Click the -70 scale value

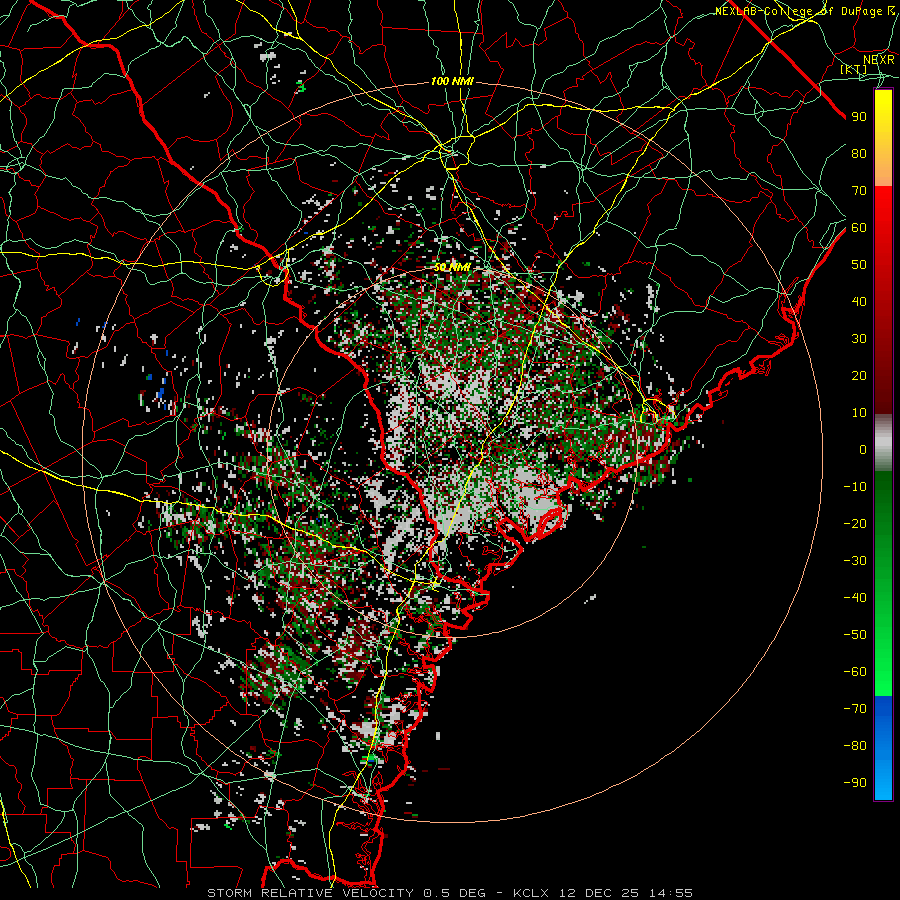(x=855, y=709)
